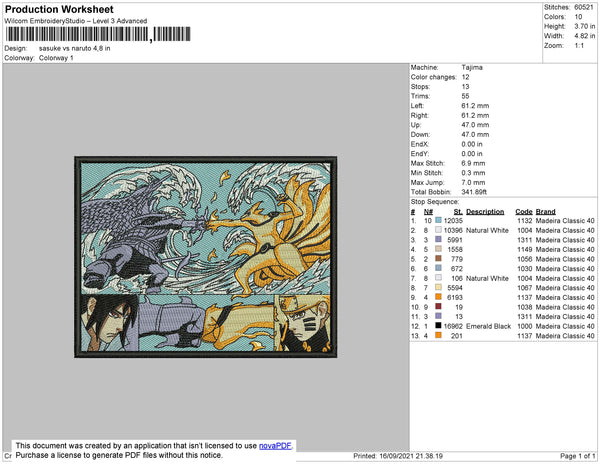Click 'Emerald Black' description text
600x464 pixels.
[x=488, y=326]
